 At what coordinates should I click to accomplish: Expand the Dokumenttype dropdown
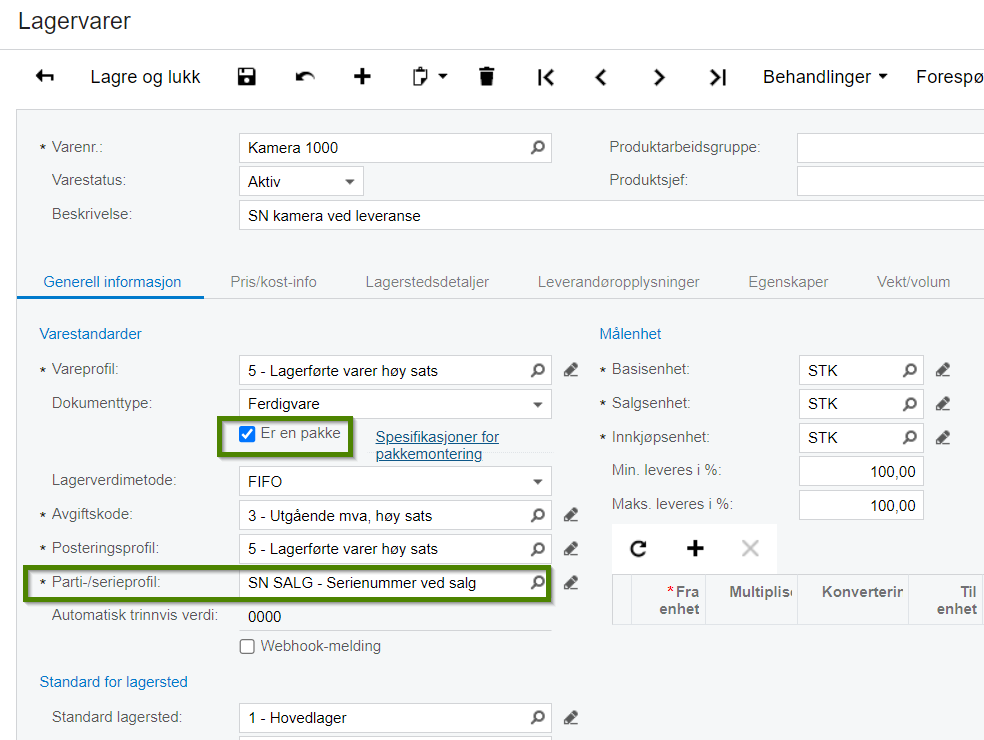click(x=395, y=404)
